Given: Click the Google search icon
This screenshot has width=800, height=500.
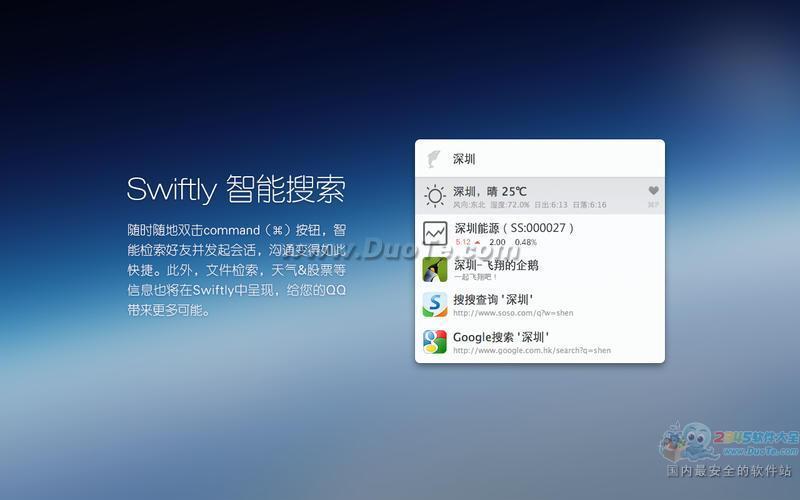Looking at the screenshot, I should click(x=435, y=342).
